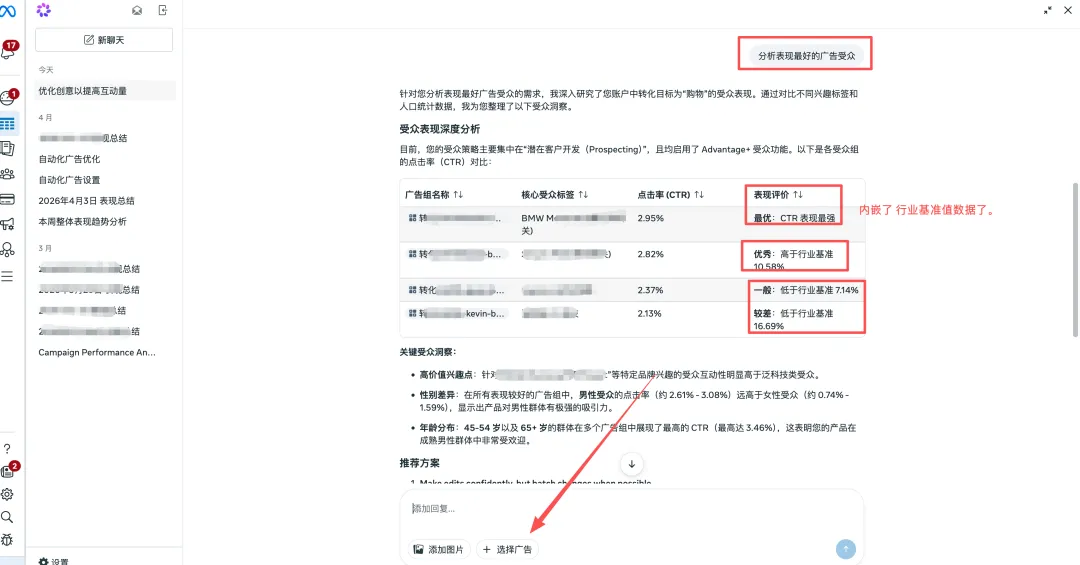Screen dimensions: 1080x565
Task: Click the news icon with 2 badge
Action: tap(8, 471)
